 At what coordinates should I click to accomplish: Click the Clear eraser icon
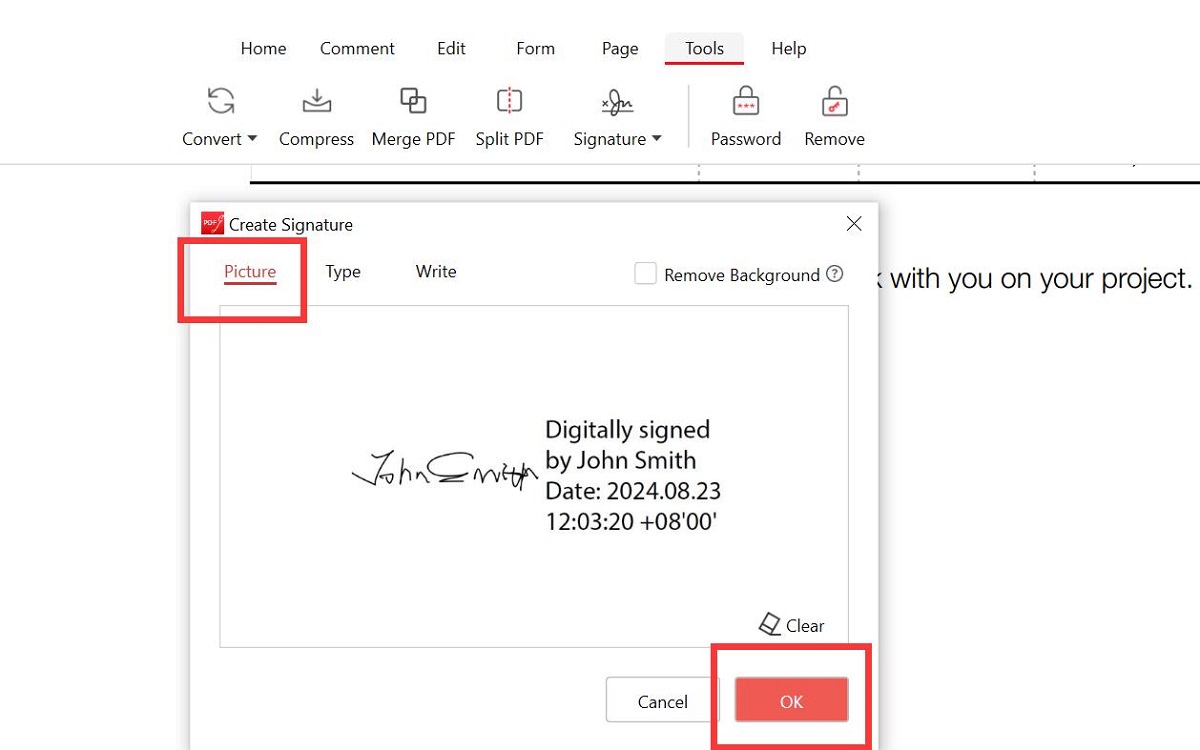pos(769,623)
